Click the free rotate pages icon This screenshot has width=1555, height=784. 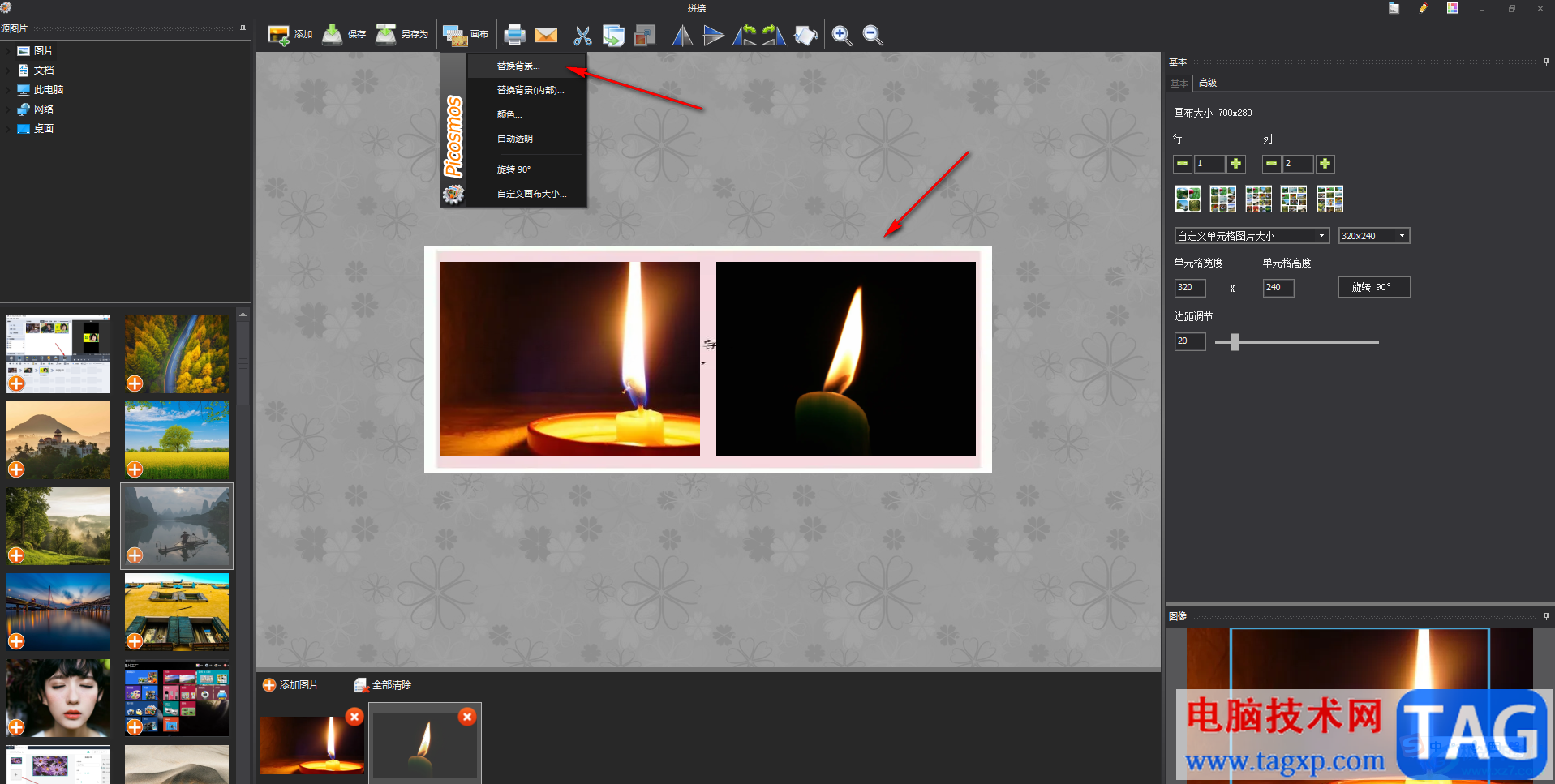805,35
